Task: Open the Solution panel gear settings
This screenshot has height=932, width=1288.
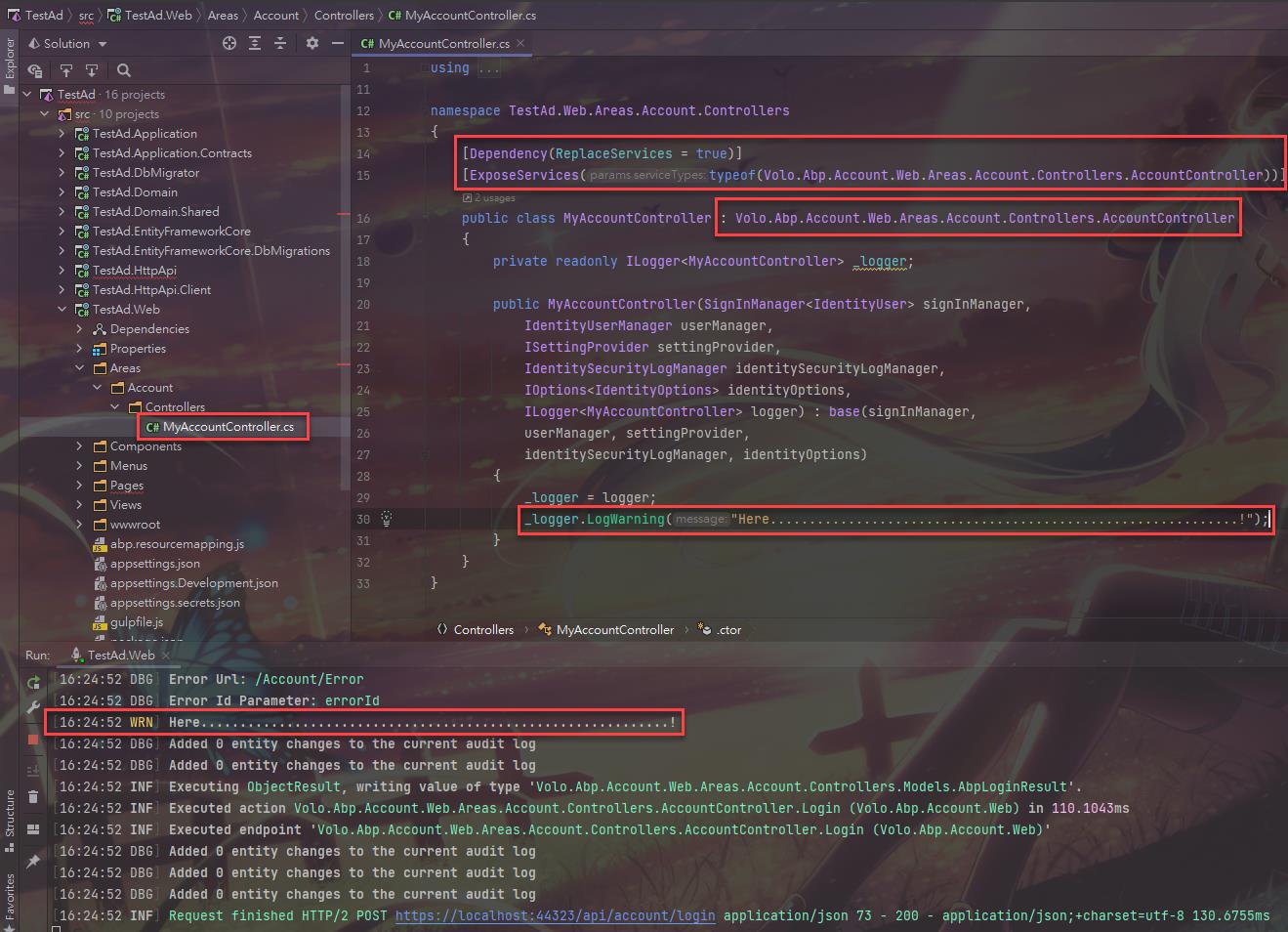Action: tap(312, 43)
